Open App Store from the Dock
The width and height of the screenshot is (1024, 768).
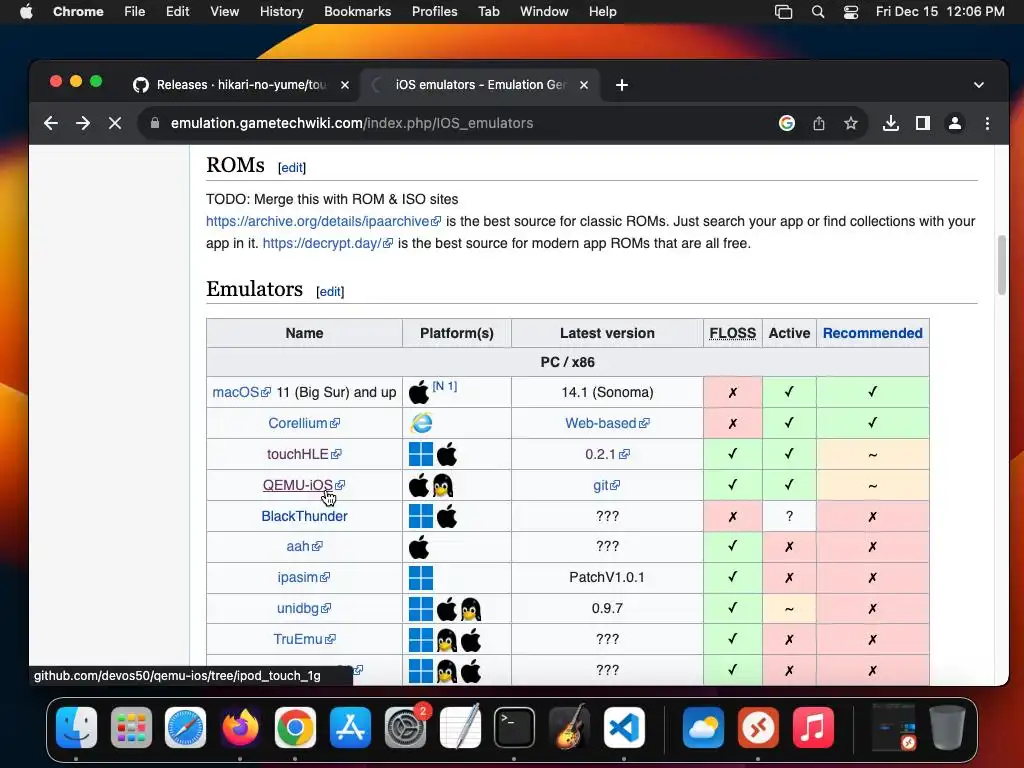pos(351,727)
